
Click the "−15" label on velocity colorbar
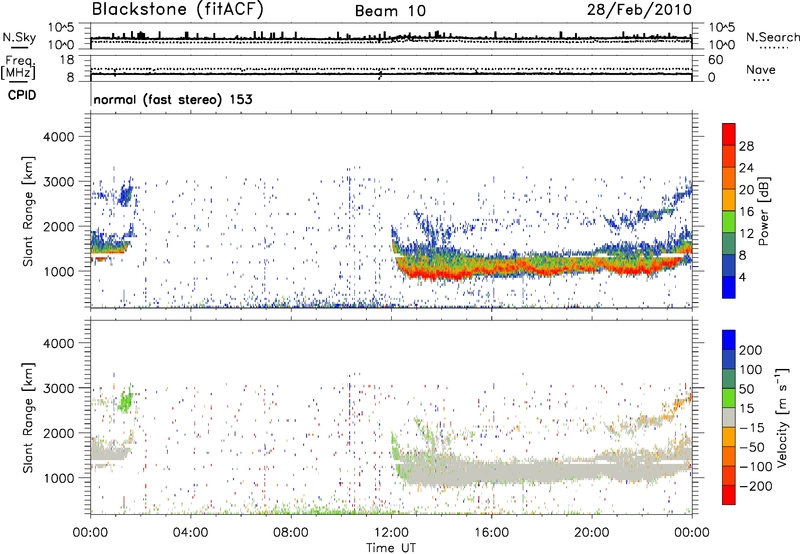751,428
